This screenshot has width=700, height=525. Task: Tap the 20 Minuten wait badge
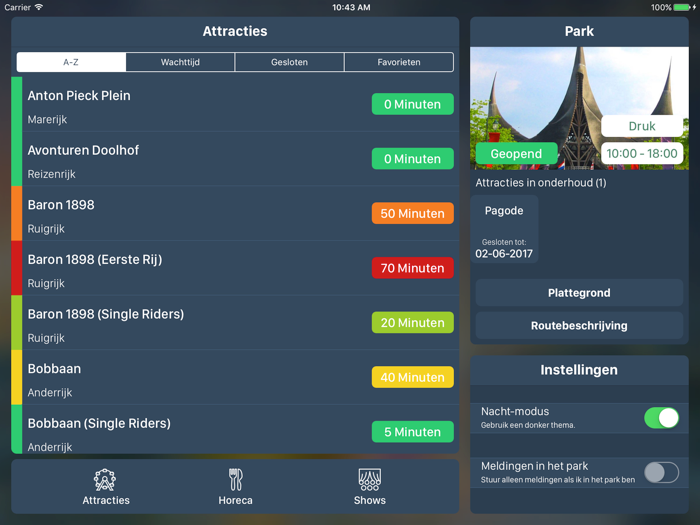click(x=412, y=323)
